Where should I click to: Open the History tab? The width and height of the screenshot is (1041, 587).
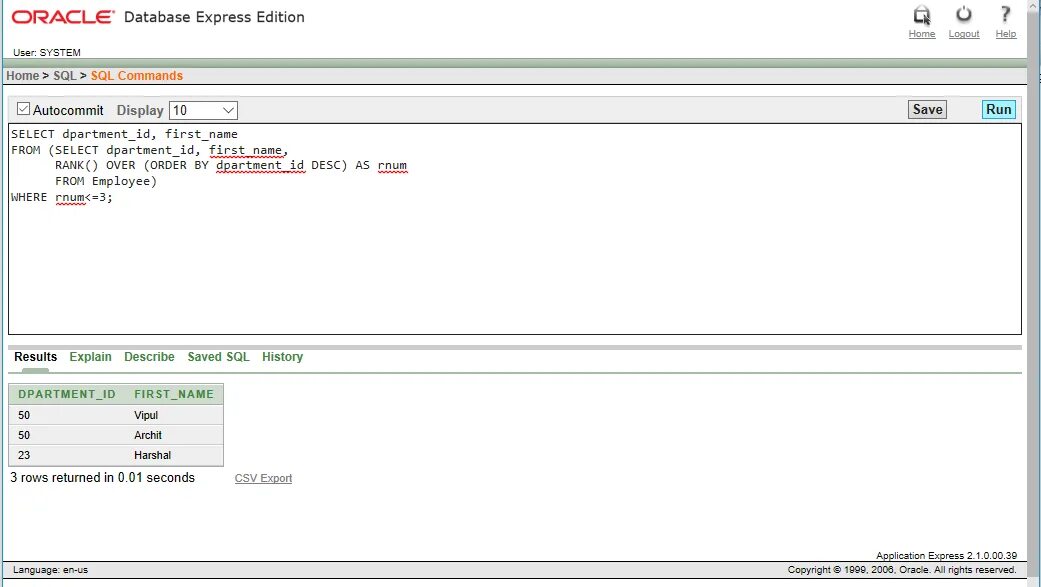tap(282, 357)
